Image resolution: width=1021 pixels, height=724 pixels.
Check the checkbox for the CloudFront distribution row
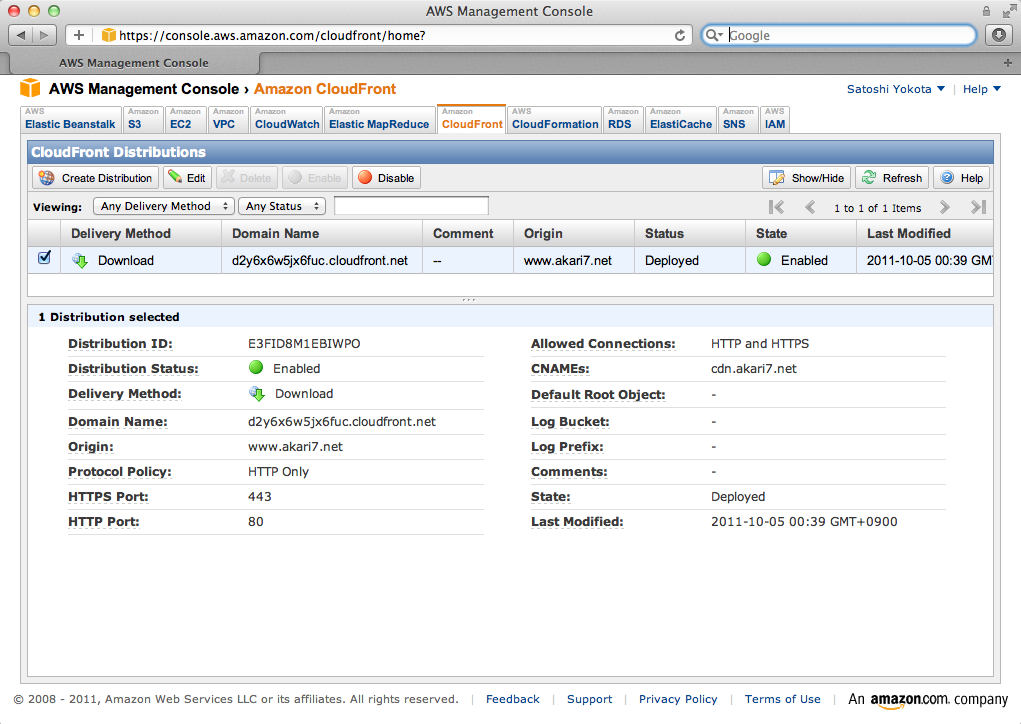coord(42,258)
